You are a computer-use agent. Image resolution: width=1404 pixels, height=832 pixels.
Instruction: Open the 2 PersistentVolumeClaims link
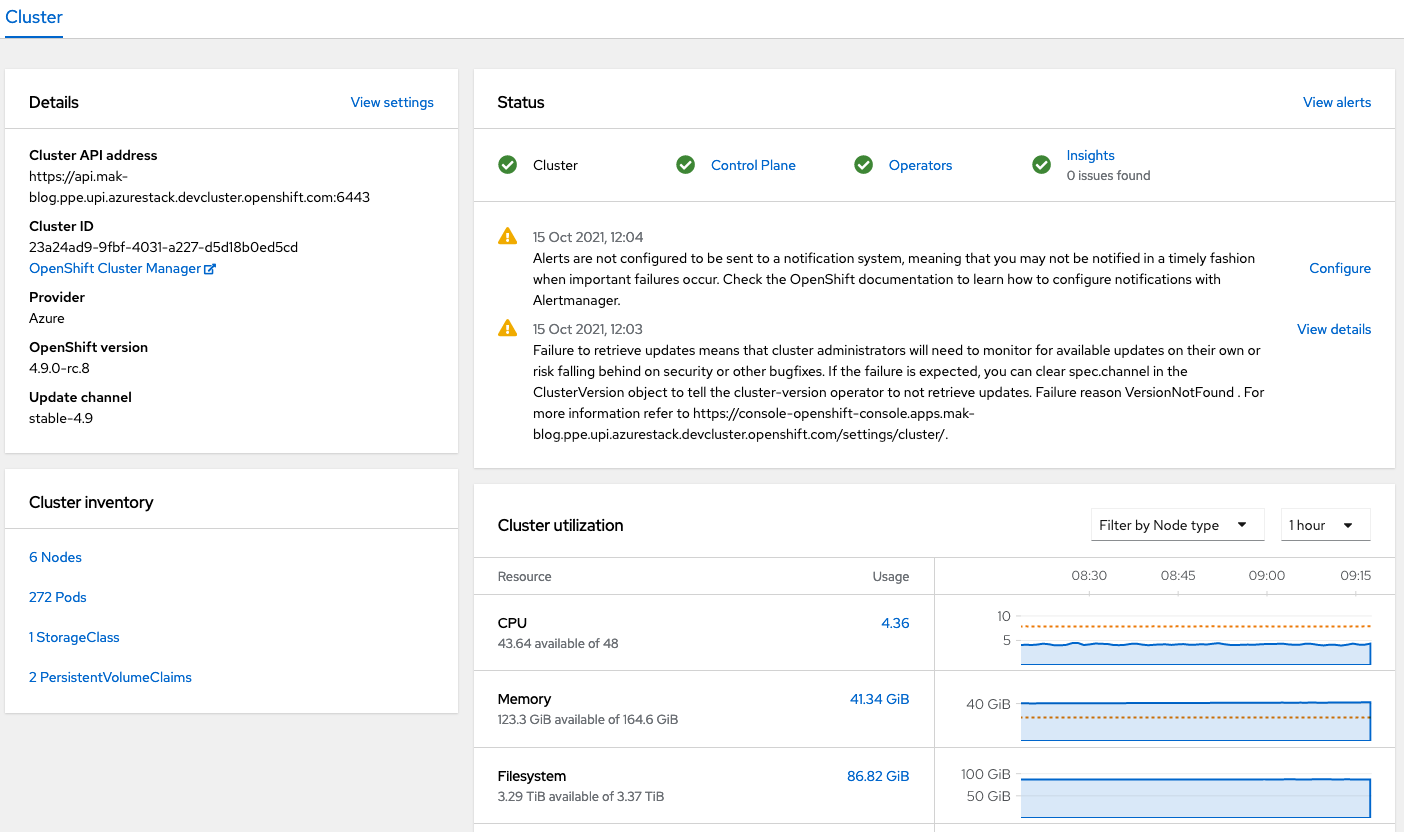pyautogui.click(x=110, y=677)
